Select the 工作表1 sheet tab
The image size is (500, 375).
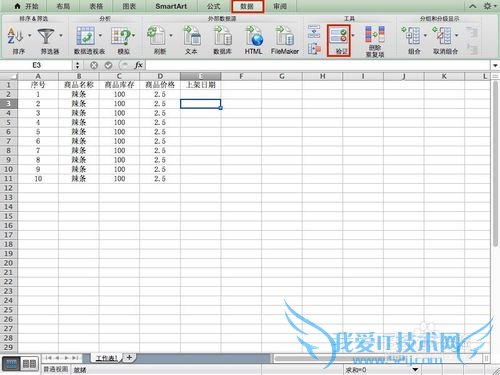coord(106,358)
